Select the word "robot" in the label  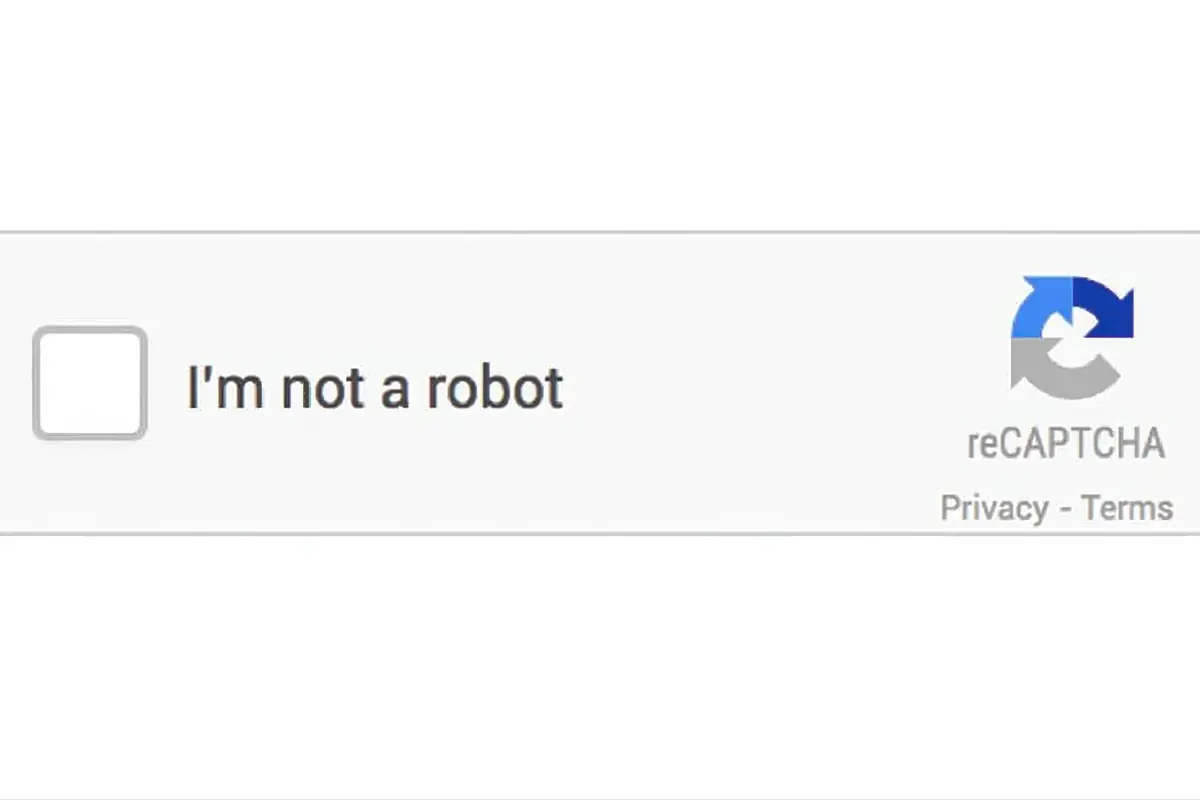pos(495,387)
